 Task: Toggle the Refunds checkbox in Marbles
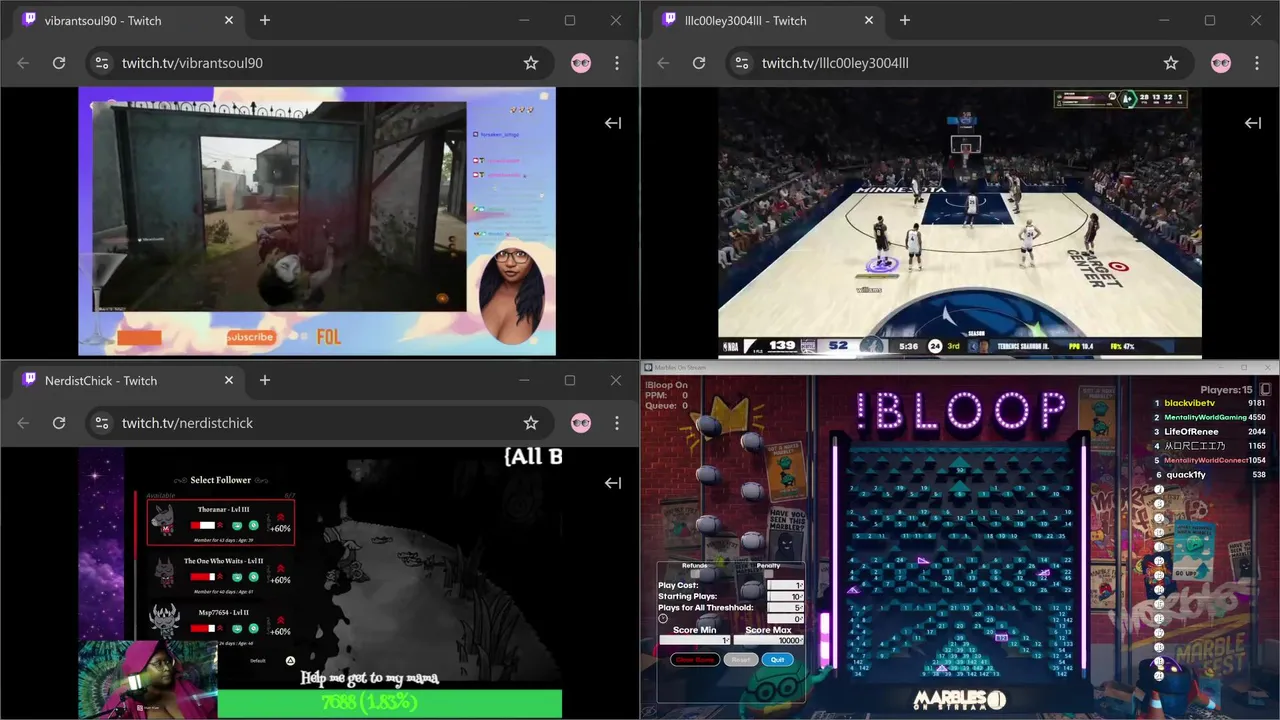tap(695, 573)
